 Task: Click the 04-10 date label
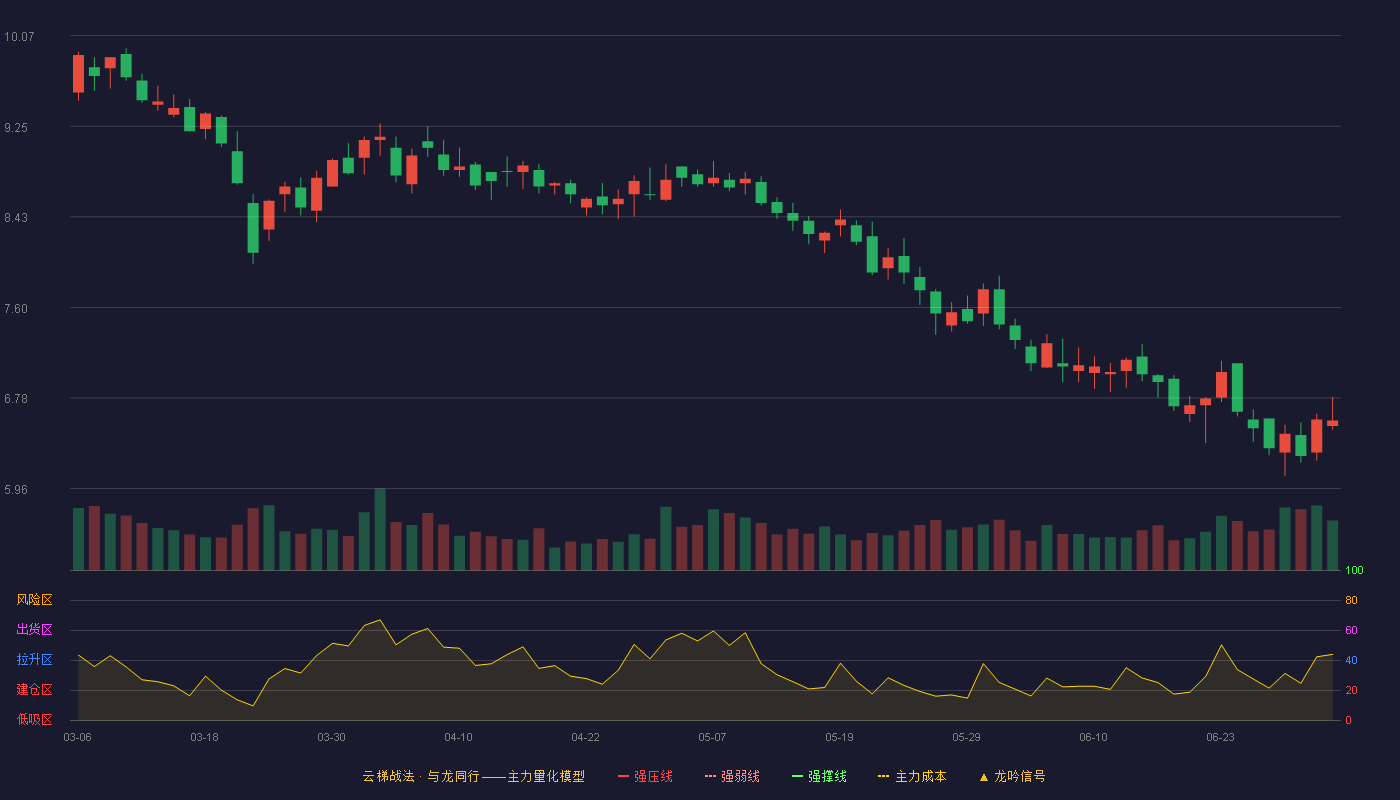point(458,737)
